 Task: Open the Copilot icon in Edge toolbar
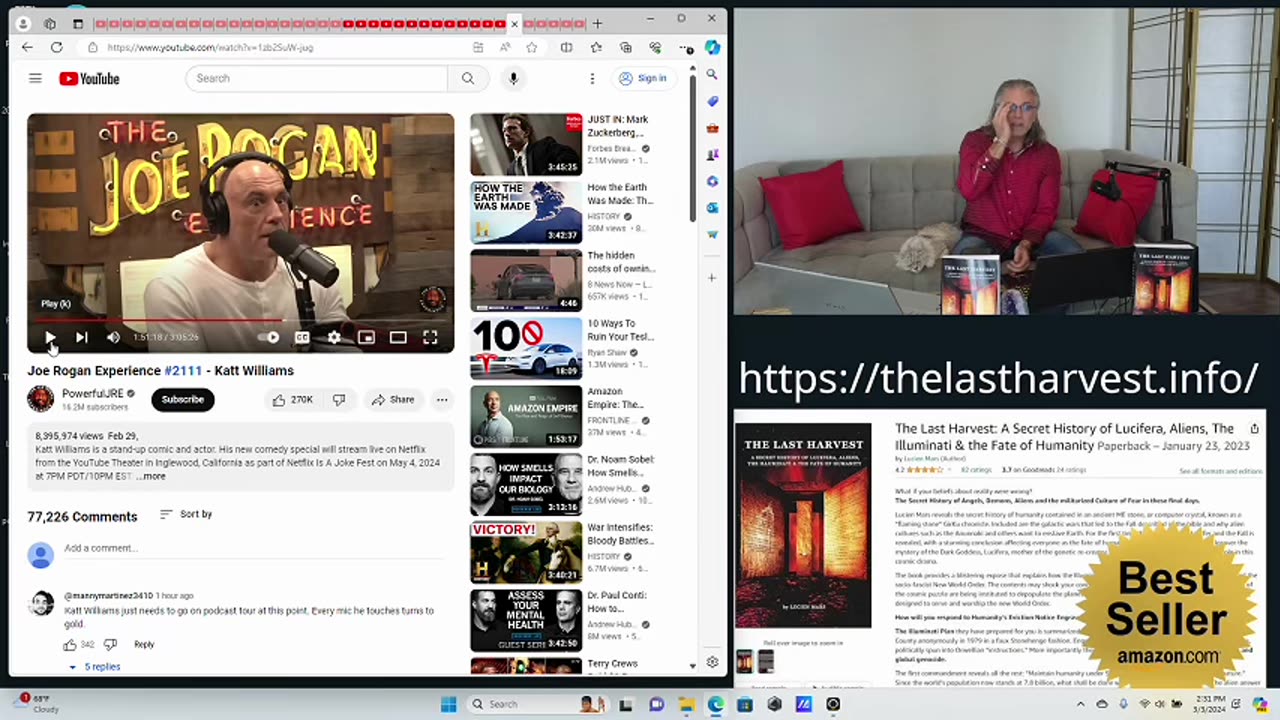(712, 47)
